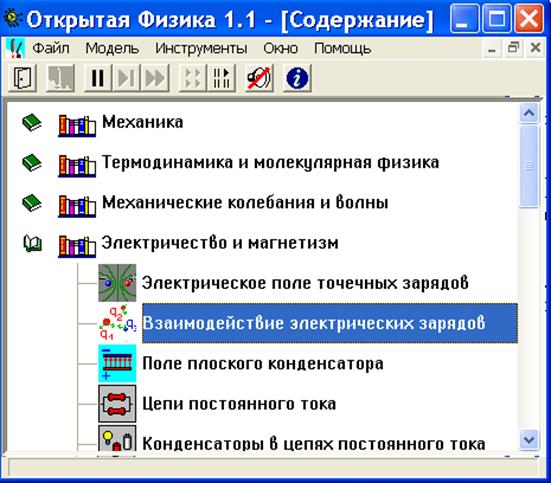Click the grayed four-arrows toolbar icon
The image size is (551, 483).
(193, 78)
